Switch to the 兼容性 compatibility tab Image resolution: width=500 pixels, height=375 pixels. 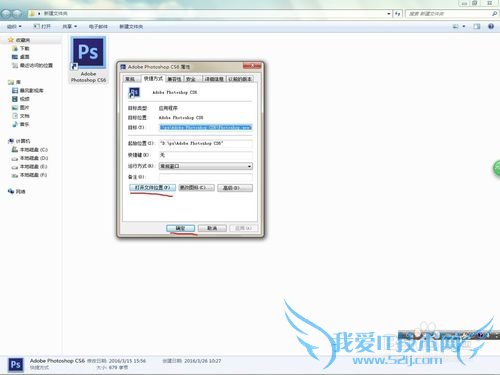[174, 79]
